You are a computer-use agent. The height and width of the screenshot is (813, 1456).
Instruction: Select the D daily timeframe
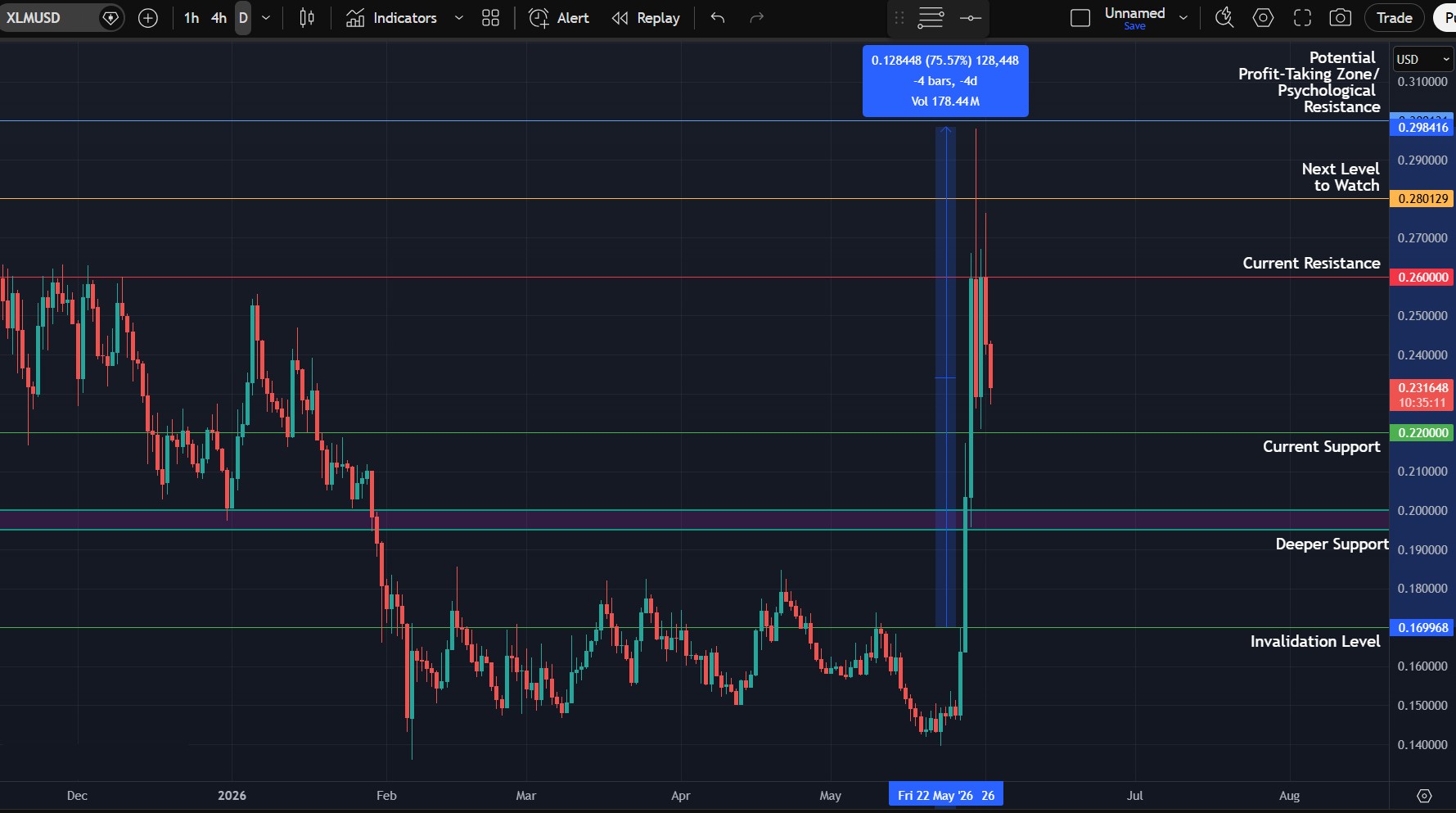point(243,18)
